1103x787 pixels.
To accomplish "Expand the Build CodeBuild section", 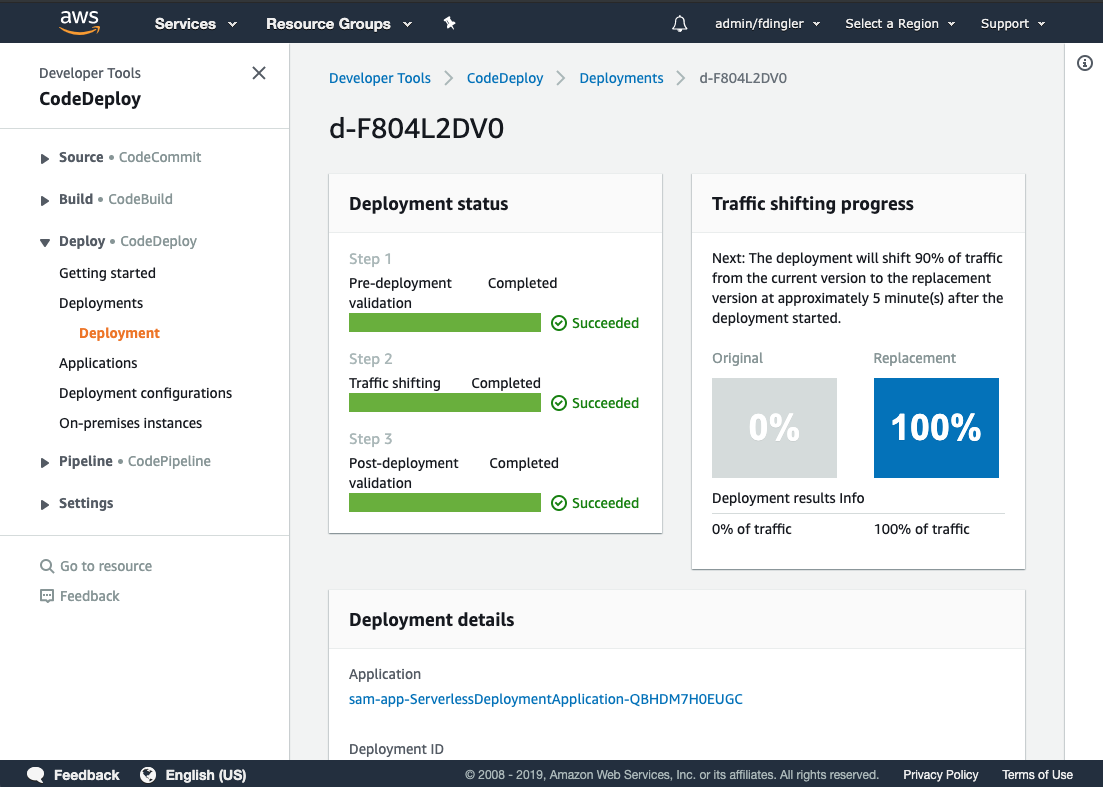I will (x=44, y=200).
